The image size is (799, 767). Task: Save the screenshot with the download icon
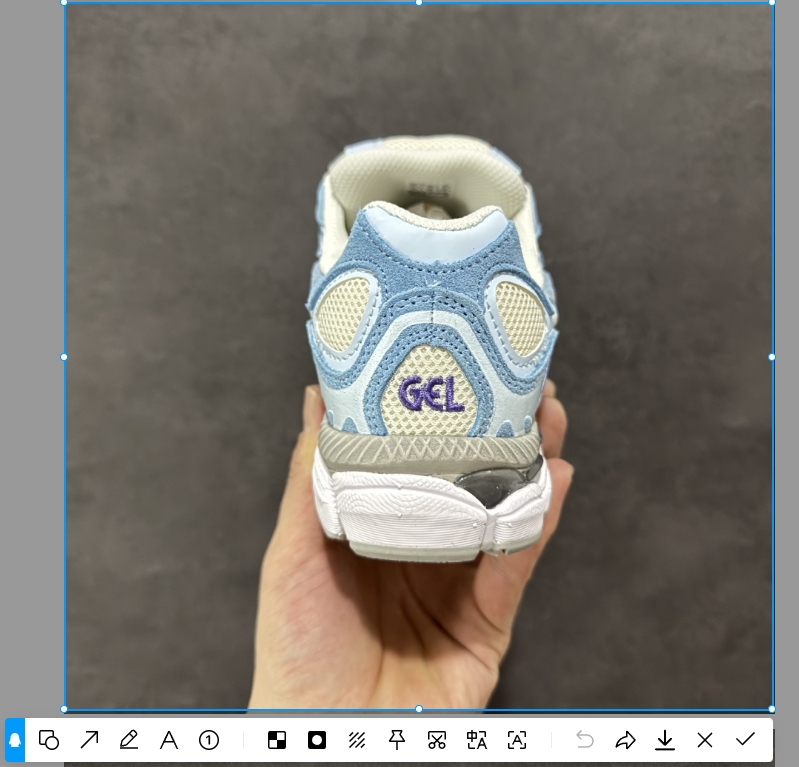coord(664,740)
